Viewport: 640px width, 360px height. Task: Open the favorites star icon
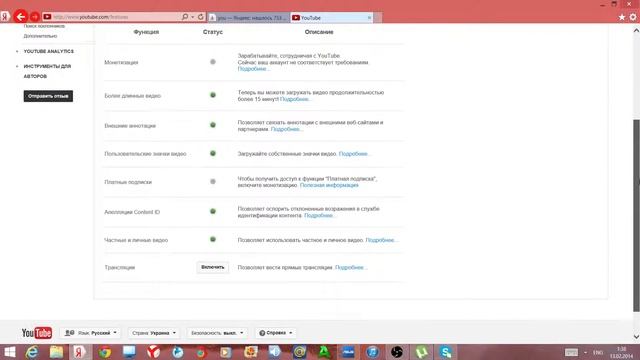click(622, 17)
